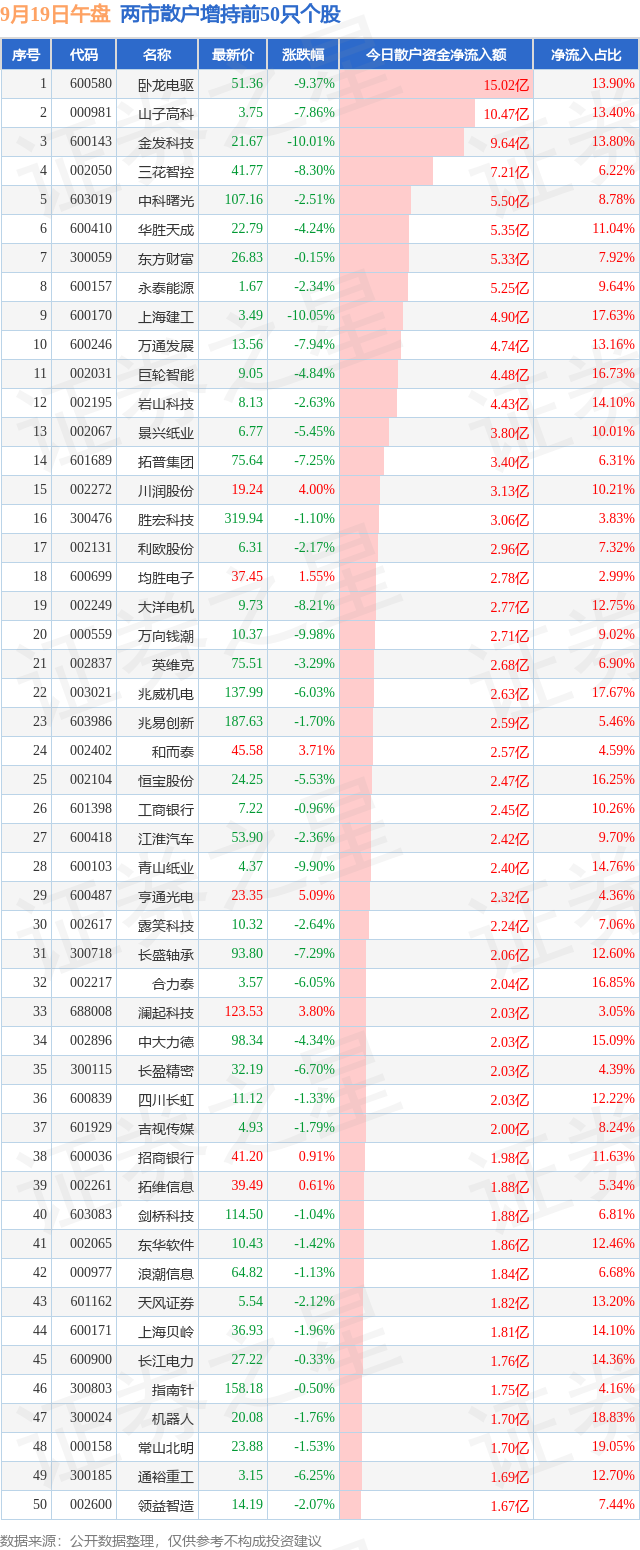The width and height of the screenshot is (640, 1550).
Task: Click the 最新价 column header
Action: coord(233,55)
